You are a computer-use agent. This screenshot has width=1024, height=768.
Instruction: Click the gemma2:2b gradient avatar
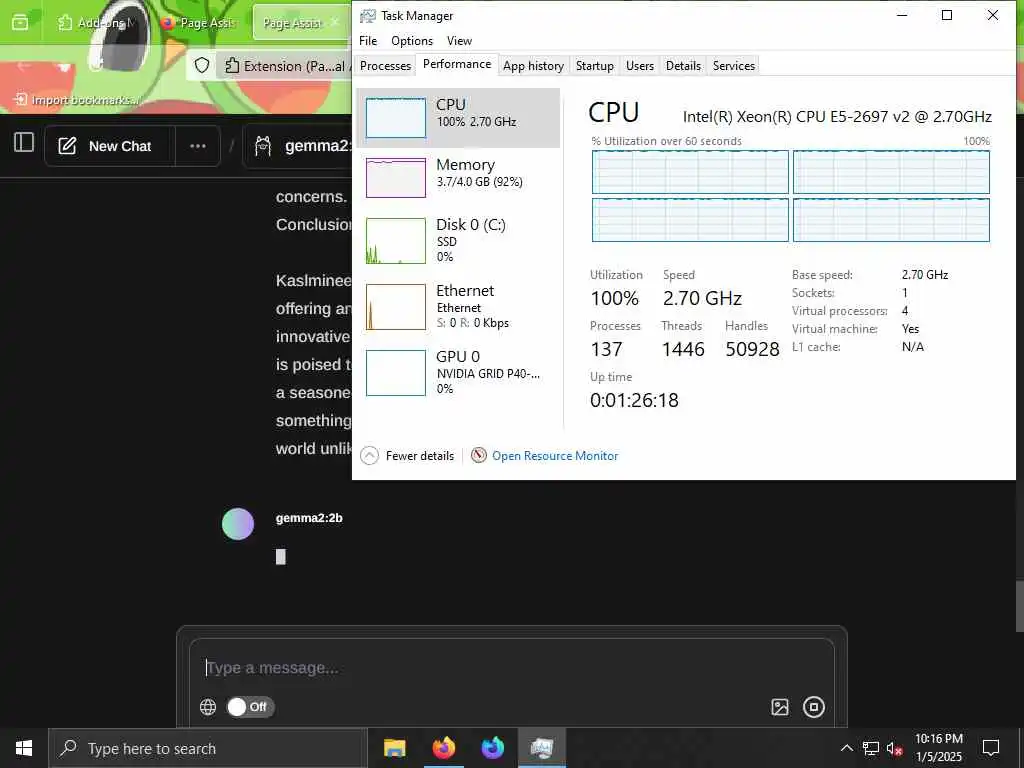click(238, 524)
